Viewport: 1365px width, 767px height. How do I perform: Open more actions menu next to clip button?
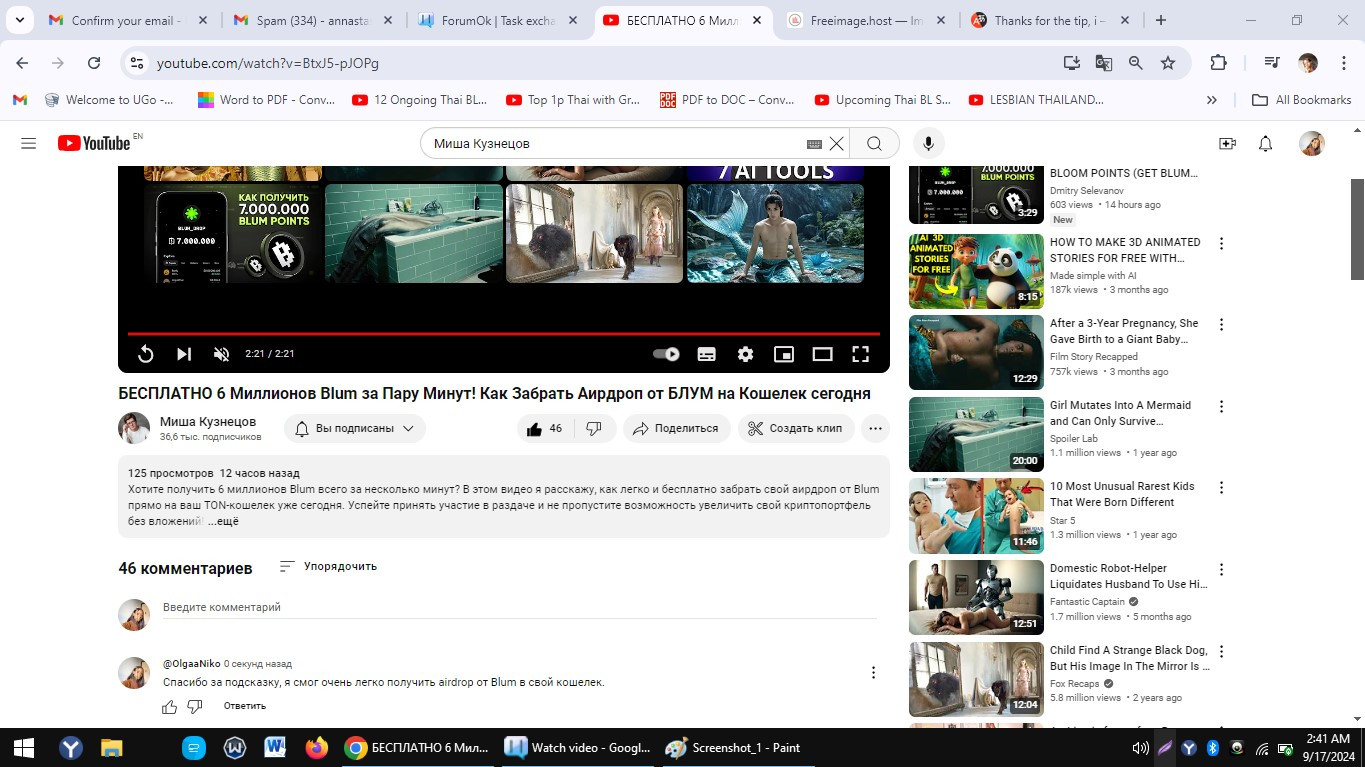click(875, 428)
